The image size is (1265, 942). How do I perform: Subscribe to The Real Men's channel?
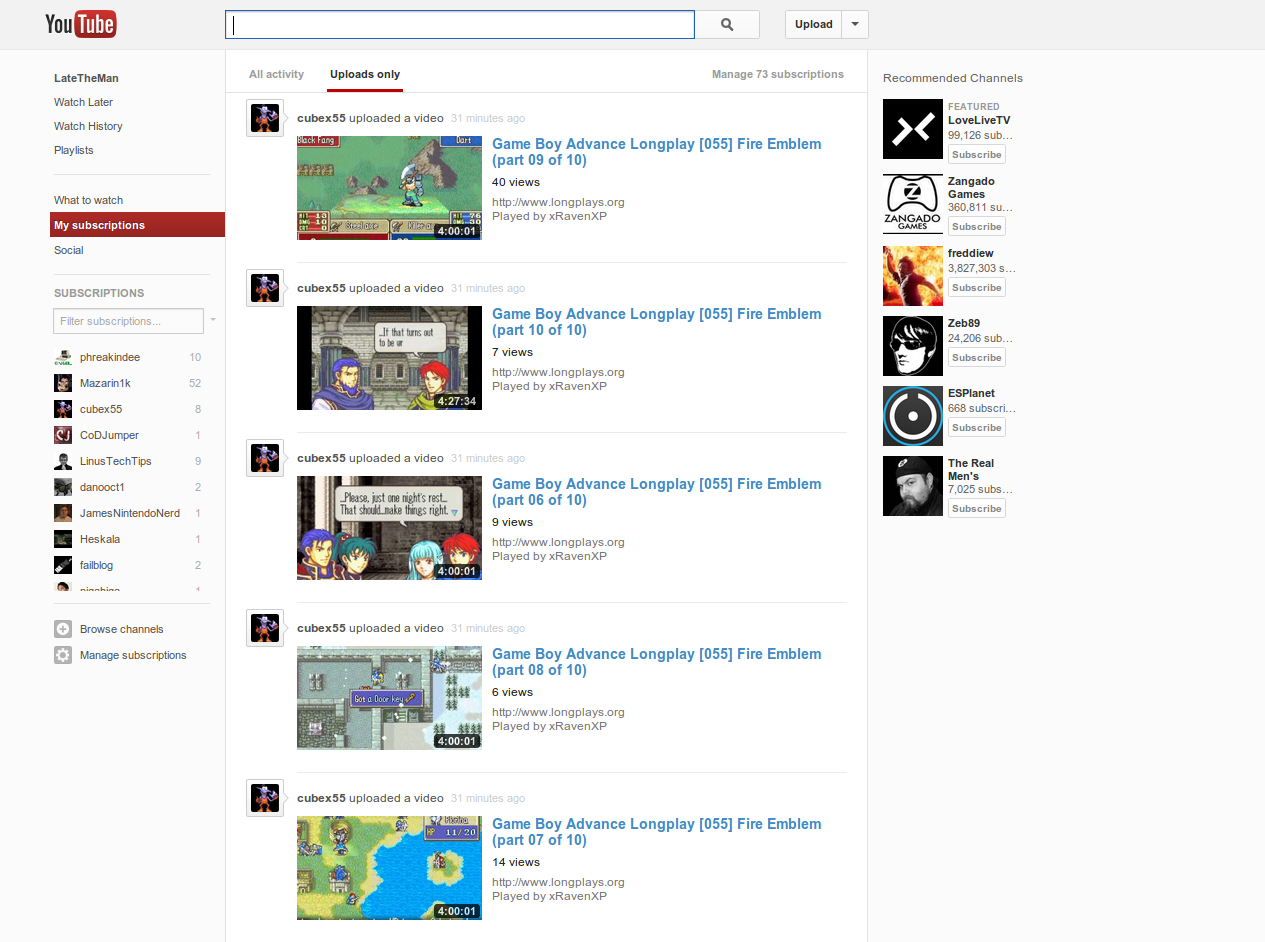point(977,508)
